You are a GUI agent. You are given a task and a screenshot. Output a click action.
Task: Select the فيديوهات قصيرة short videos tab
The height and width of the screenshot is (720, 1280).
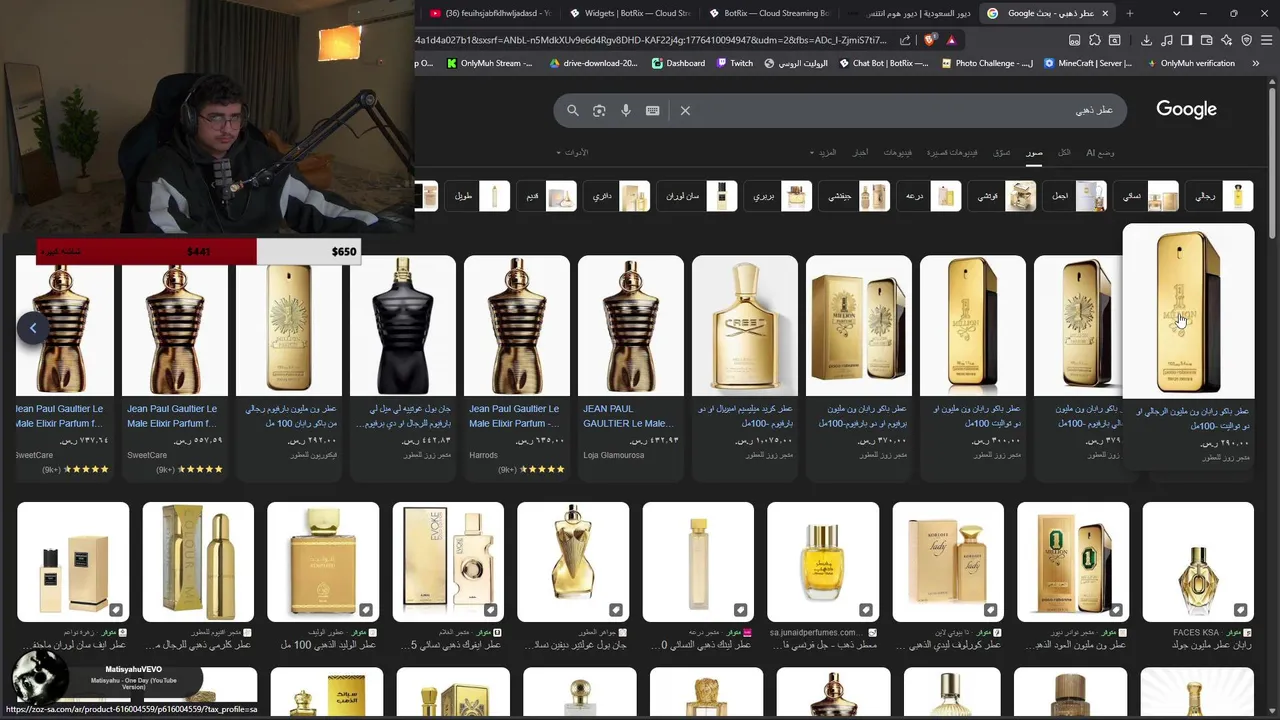click(952, 153)
